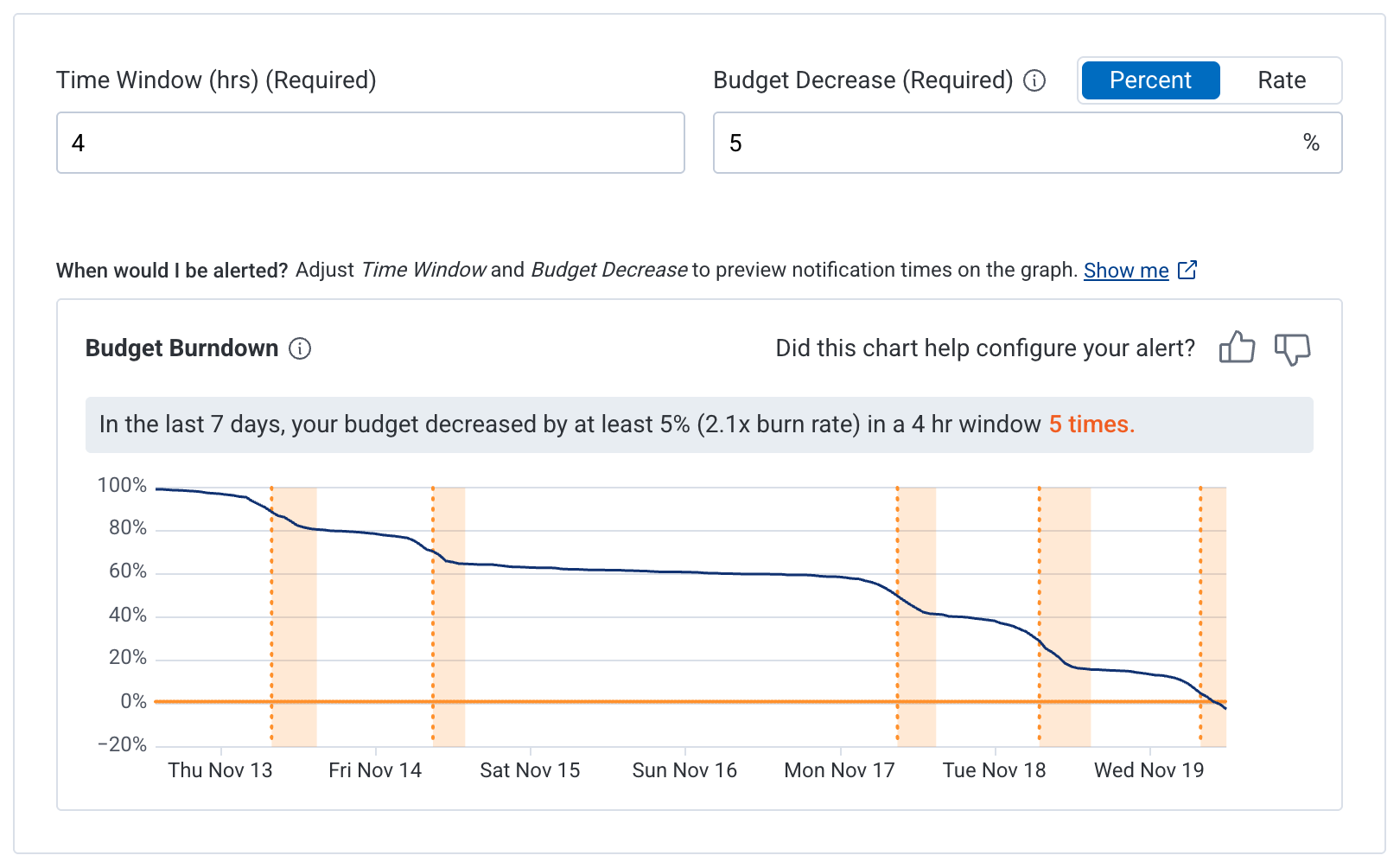Click the percent symbol in Budget Decrease field
1400x868 pixels.
(x=1312, y=143)
